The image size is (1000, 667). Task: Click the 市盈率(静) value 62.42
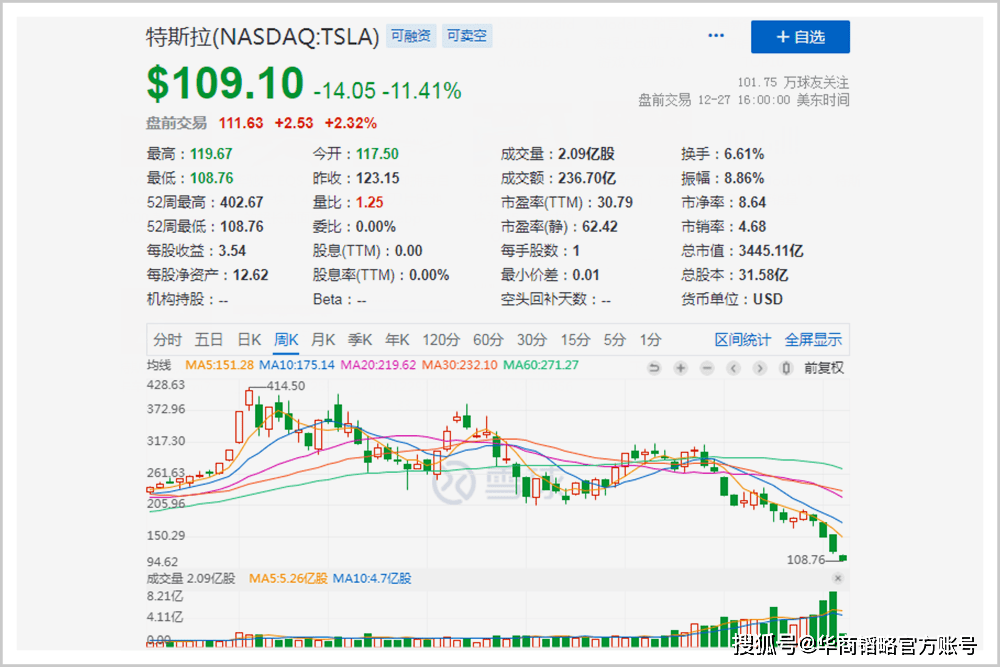coord(599,226)
